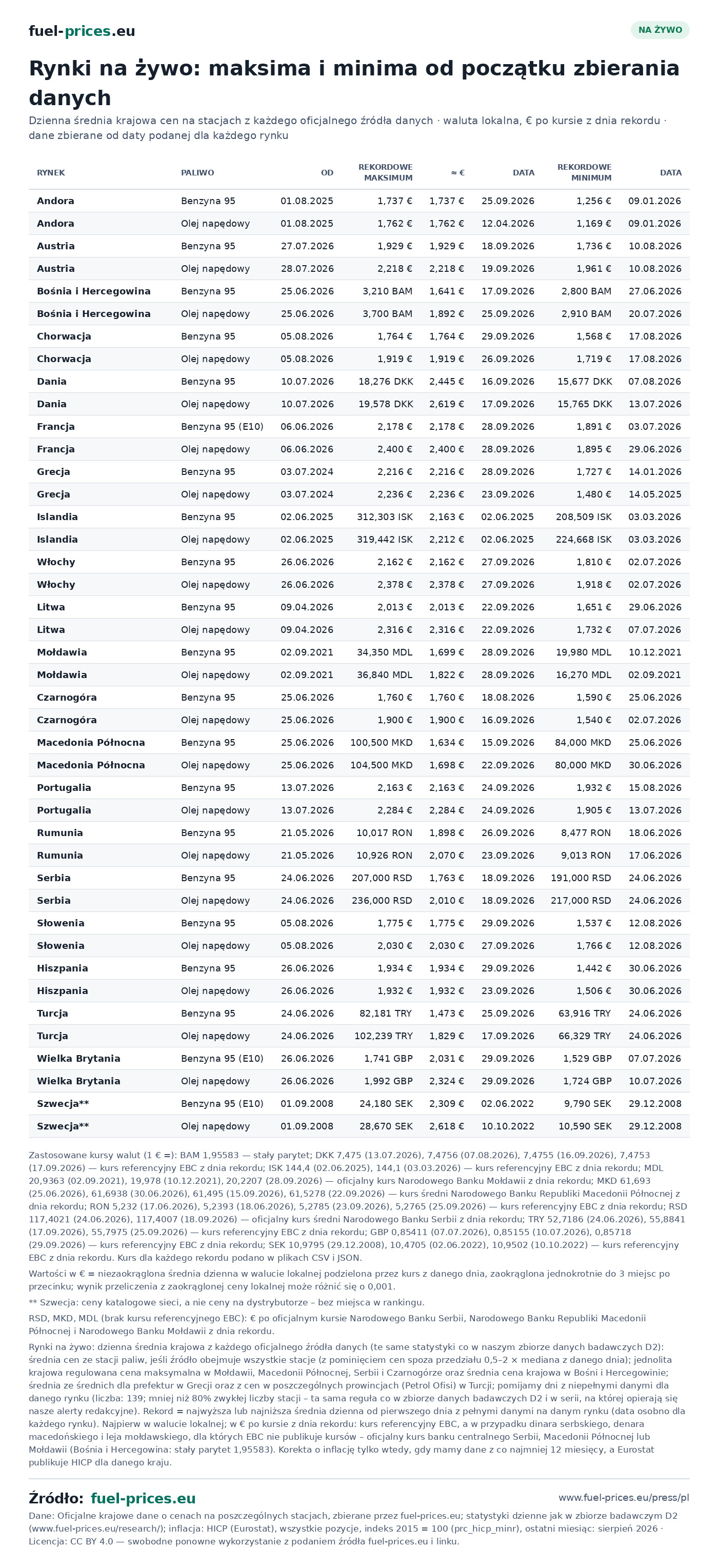Click the Turcja Benzyna 95 row

pos(359,1013)
